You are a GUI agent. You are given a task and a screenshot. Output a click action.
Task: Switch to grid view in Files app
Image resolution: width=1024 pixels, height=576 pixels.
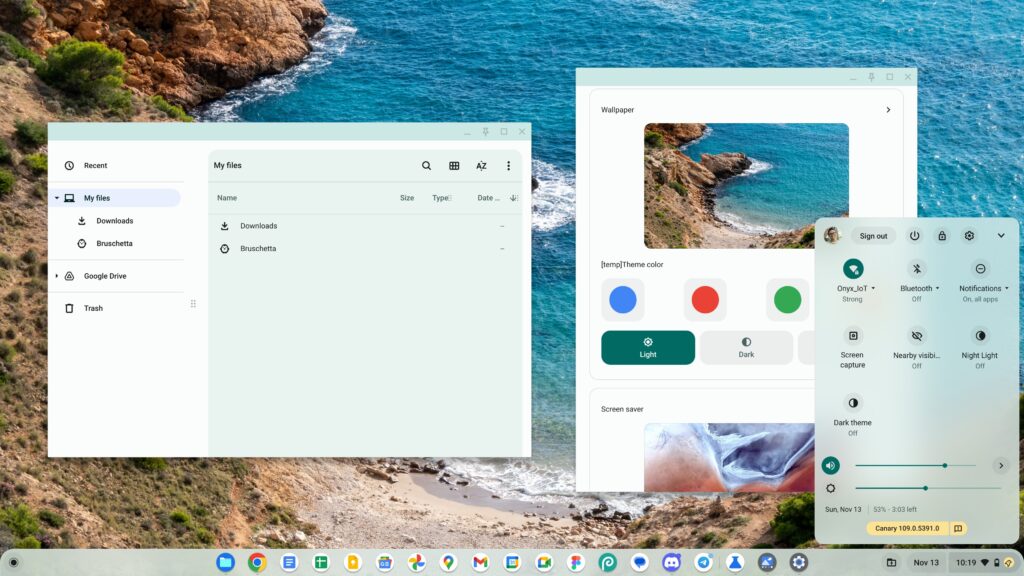[454, 165]
